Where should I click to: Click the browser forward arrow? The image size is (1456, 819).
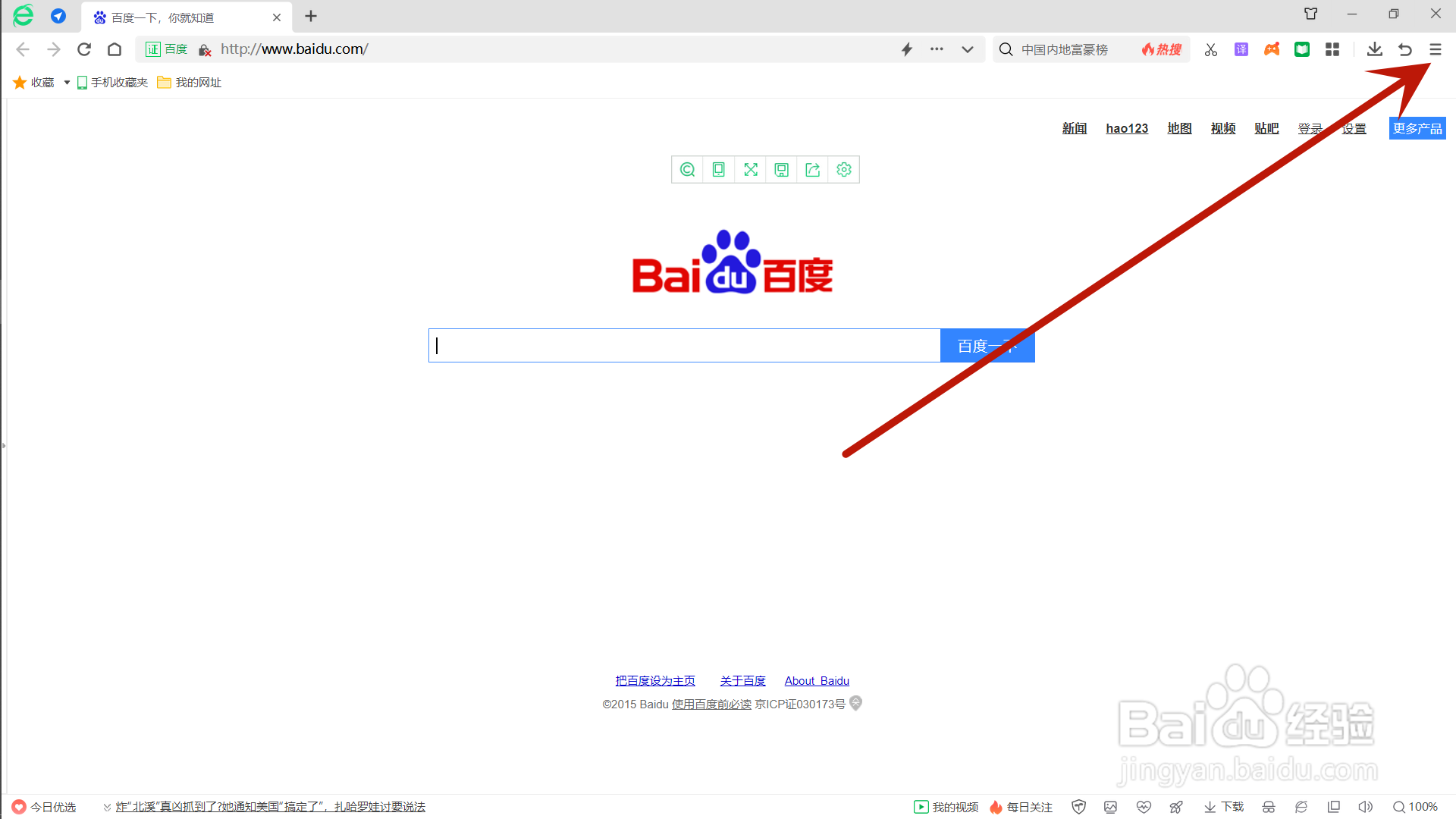coord(53,49)
